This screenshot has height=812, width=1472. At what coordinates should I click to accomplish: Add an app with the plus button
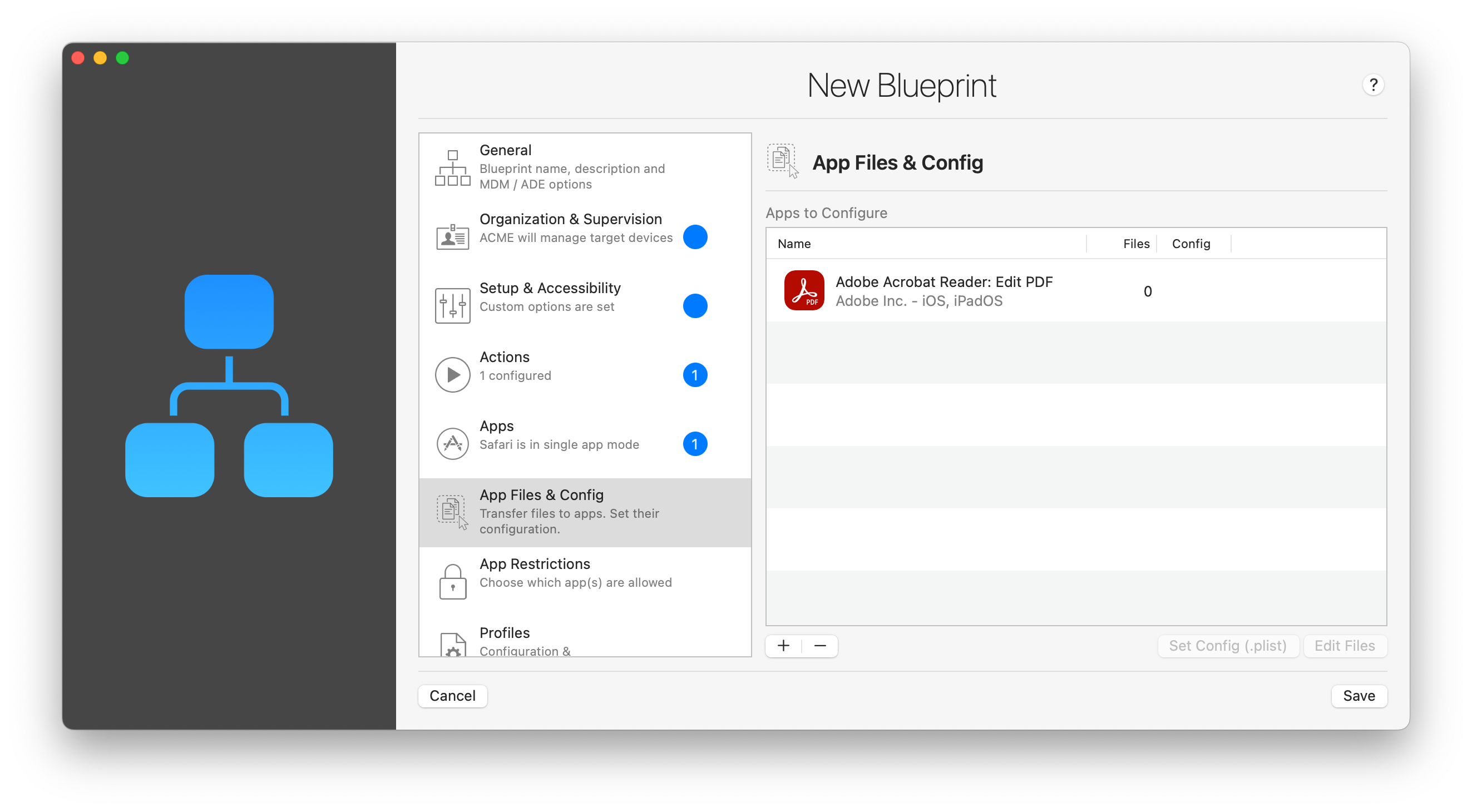783,646
